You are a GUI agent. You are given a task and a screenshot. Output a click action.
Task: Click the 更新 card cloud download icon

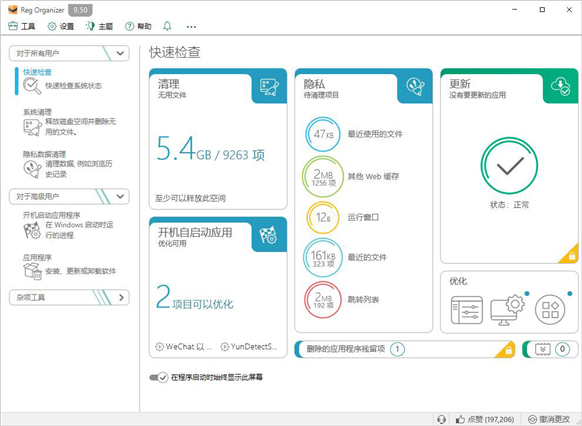560,86
